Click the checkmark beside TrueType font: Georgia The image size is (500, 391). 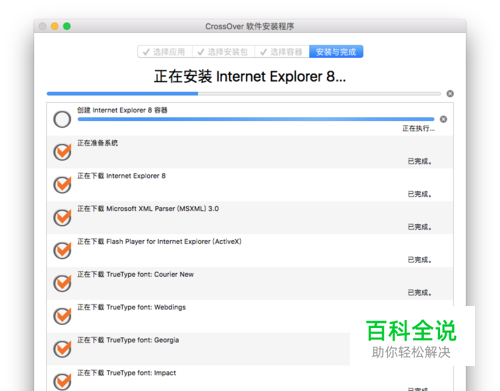(62, 349)
